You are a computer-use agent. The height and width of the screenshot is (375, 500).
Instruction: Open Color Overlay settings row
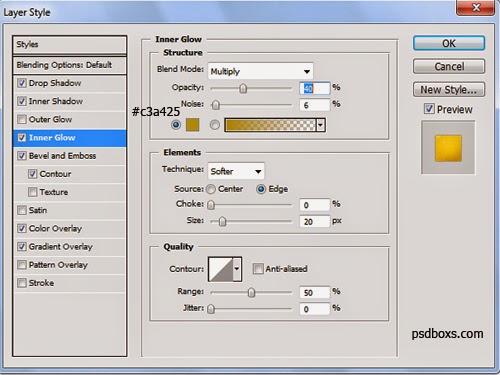pyautogui.click(x=70, y=228)
